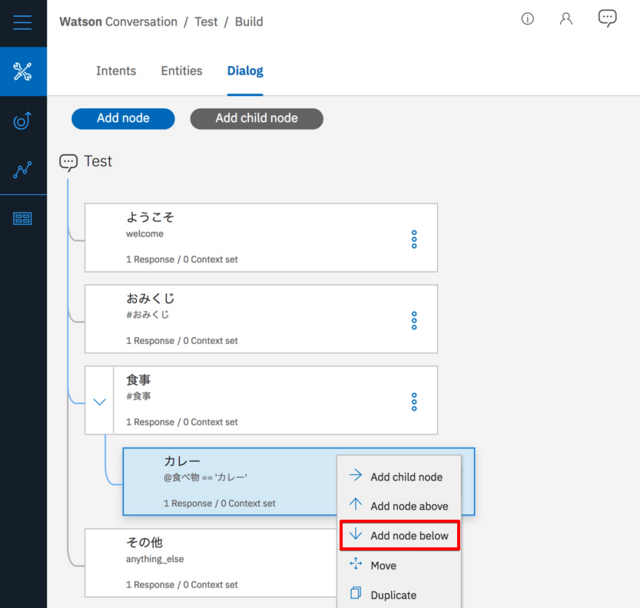Viewport: 640px width, 608px height.
Task: Click the blue Add node button
Action: click(123, 118)
